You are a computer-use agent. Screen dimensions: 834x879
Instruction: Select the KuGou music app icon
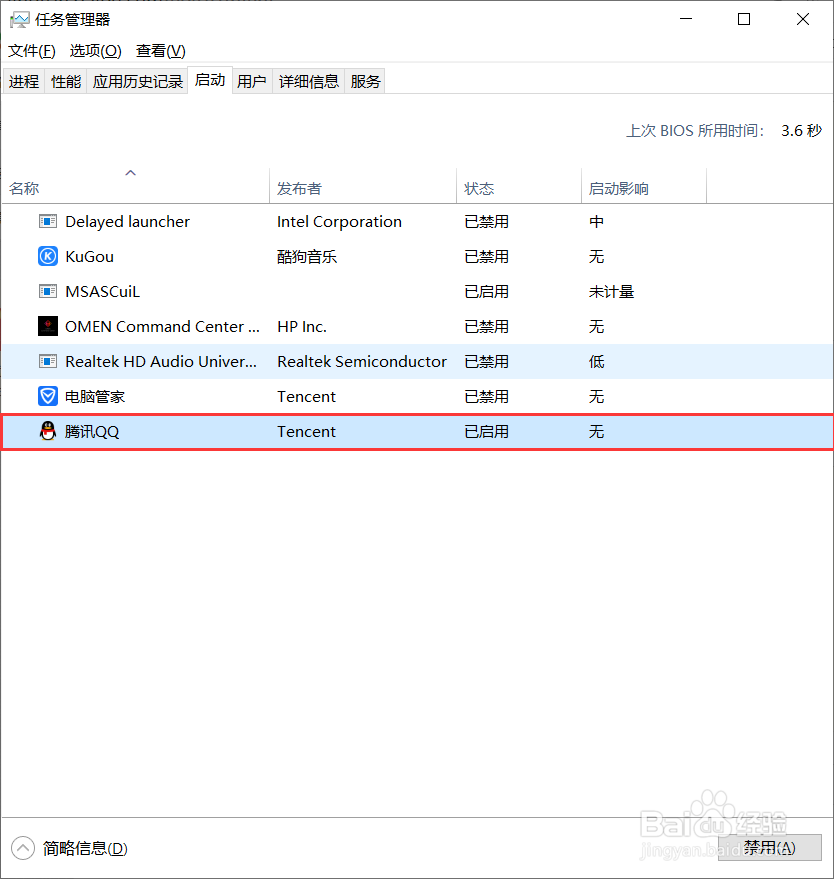click(47, 256)
